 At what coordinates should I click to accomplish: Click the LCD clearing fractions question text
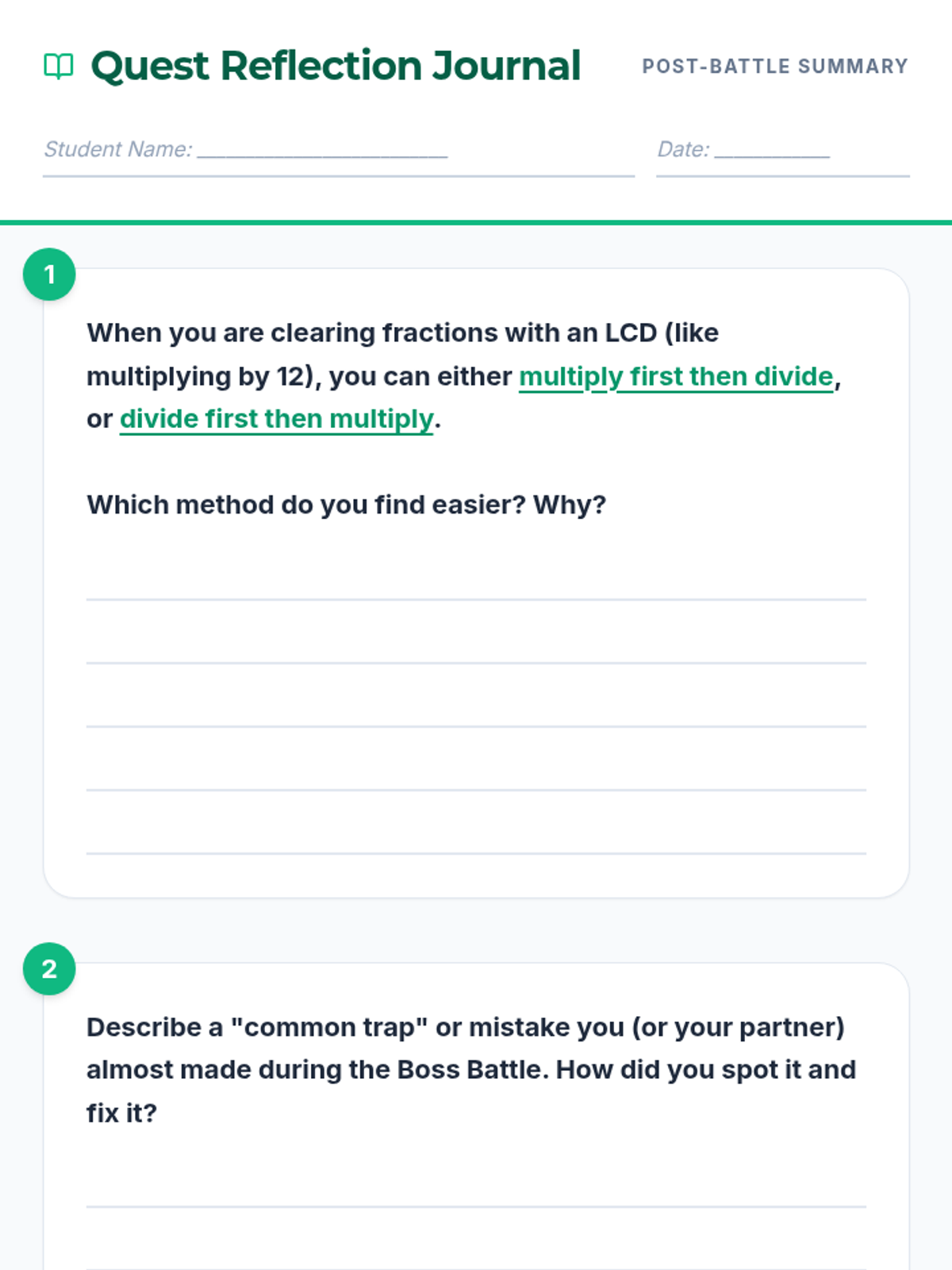464,376
